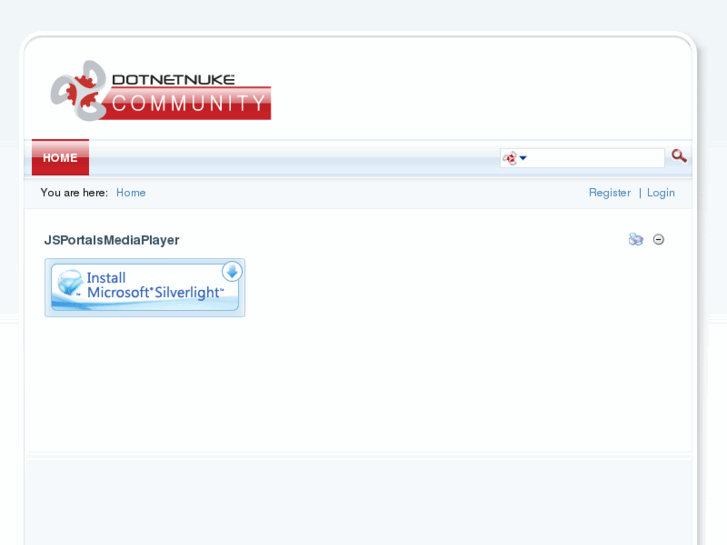The image size is (727, 545).
Task: Click the JSPortalsMediaPlayer module title
Action: click(112, 240)
